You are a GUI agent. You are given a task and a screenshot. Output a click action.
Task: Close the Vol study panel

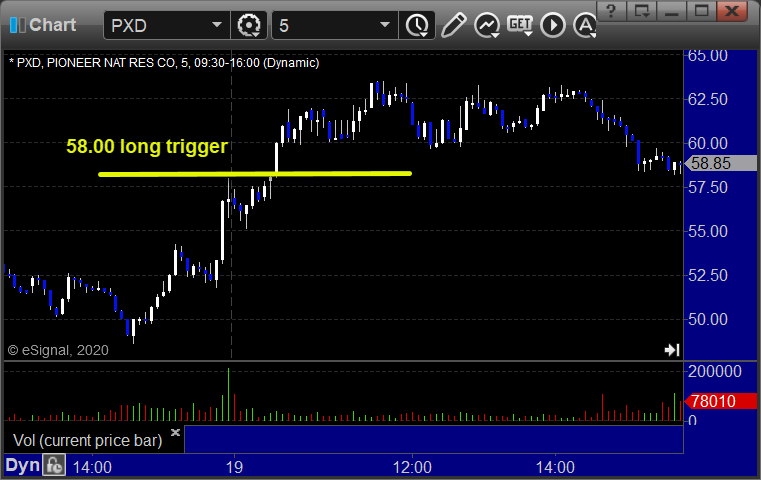point(175,432)
